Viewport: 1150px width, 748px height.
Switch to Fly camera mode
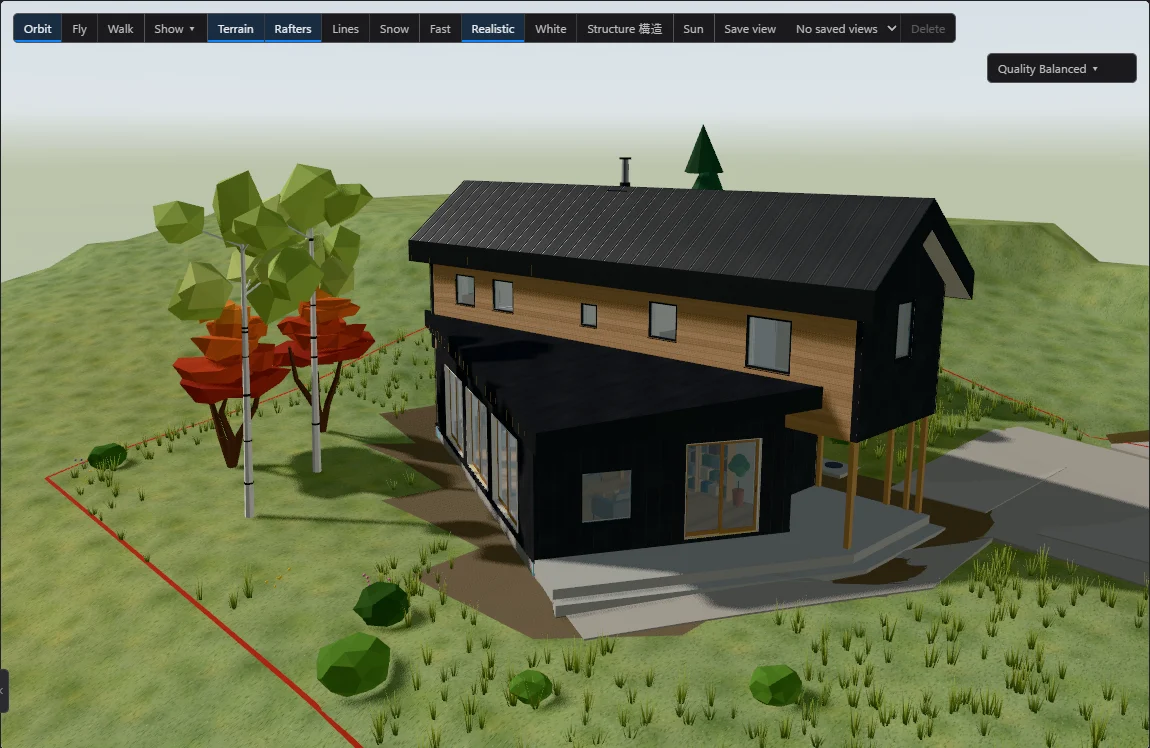click(x=79, y=29)
